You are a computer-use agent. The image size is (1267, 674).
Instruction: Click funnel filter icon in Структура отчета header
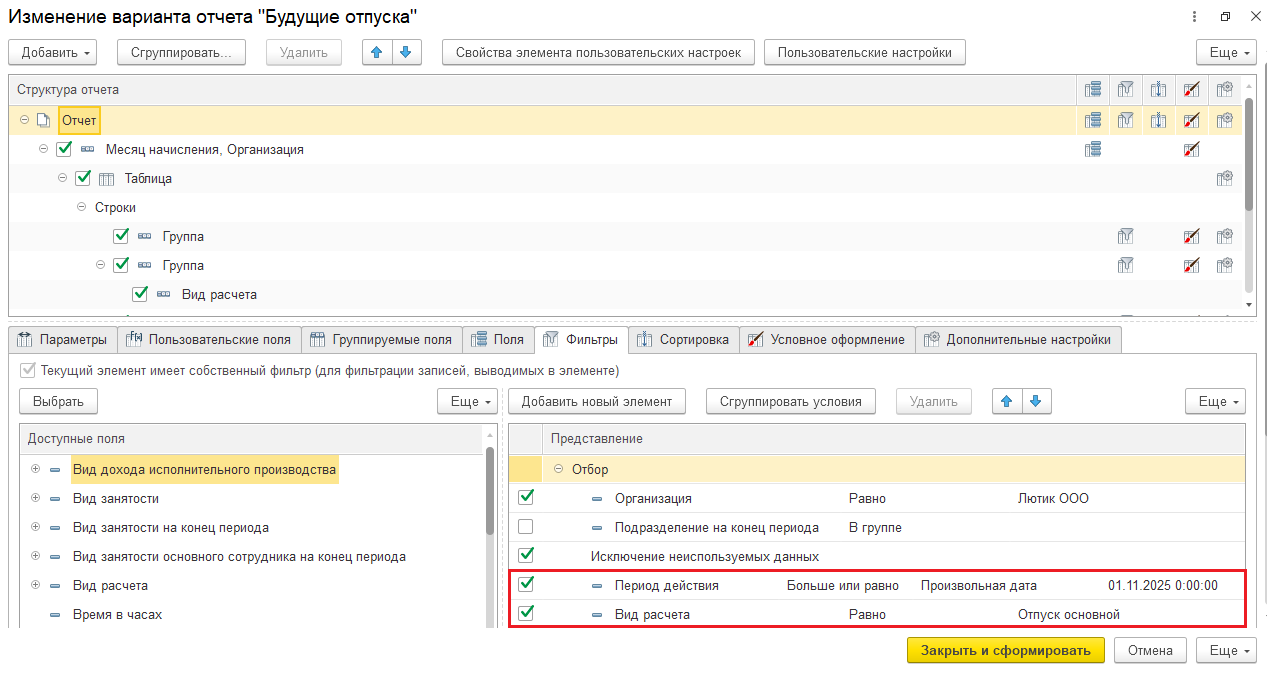click(1125, 90)
